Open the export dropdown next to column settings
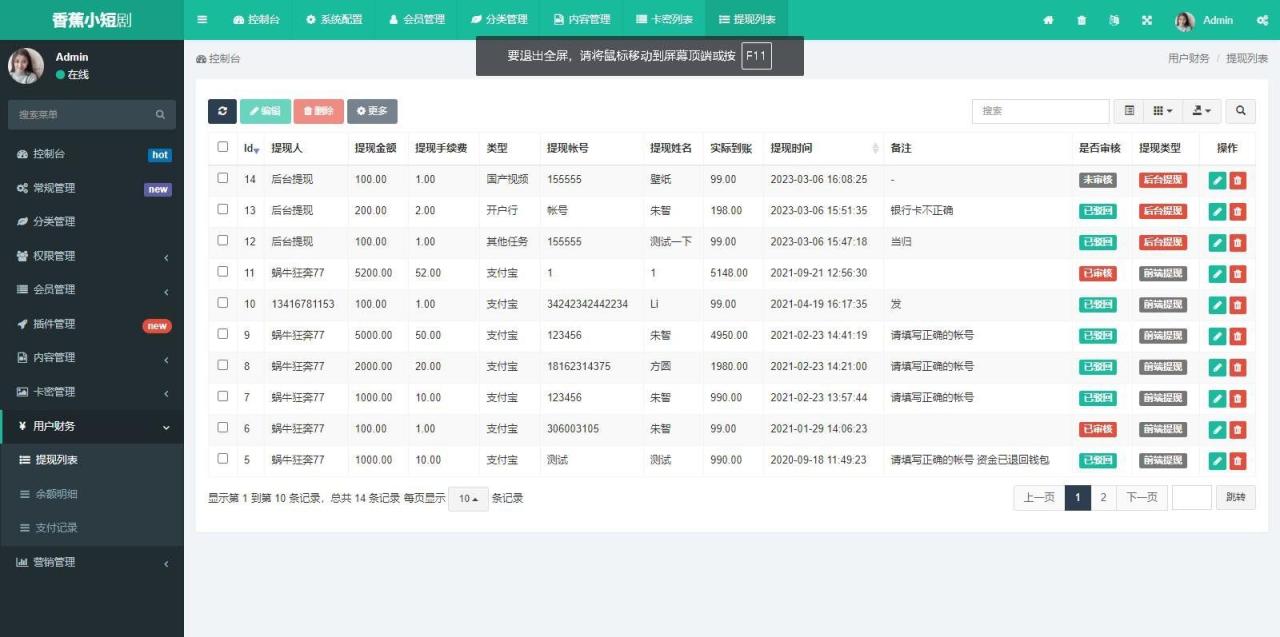Image resolution: width=1280 pixels, height=637 pixels. 1202,111
